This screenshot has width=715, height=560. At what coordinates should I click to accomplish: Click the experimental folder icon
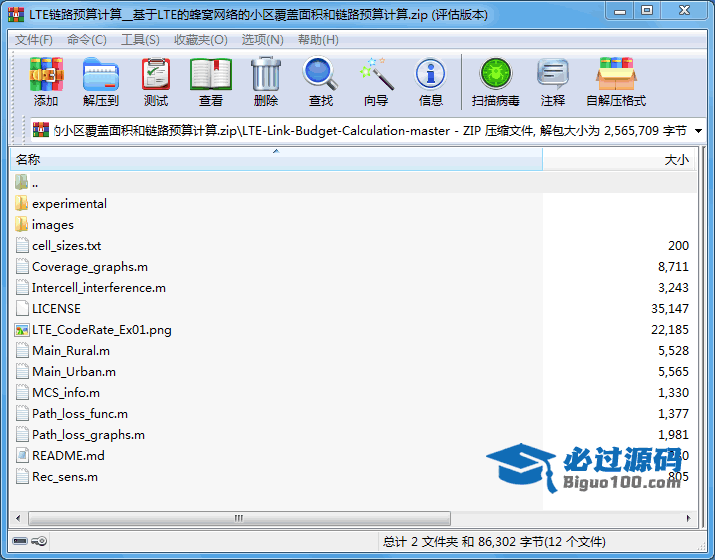pos(21,203)
